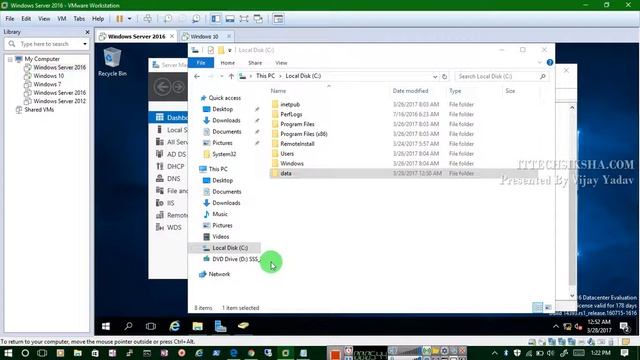
Task: Open the address bar history dropdown
Action: (x=435, y=76)
